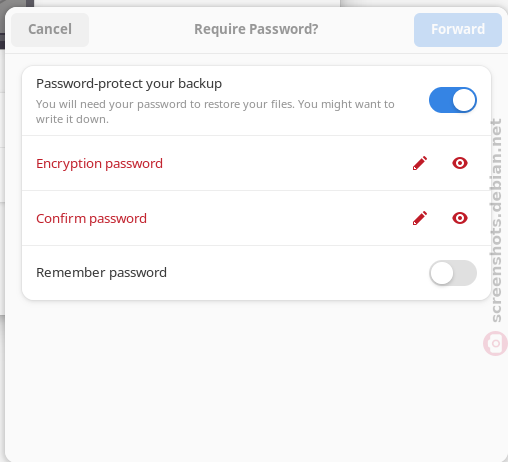Screen dimensions: 508x462
Task: Click the Remember password label text
Action: coord(101,273)
